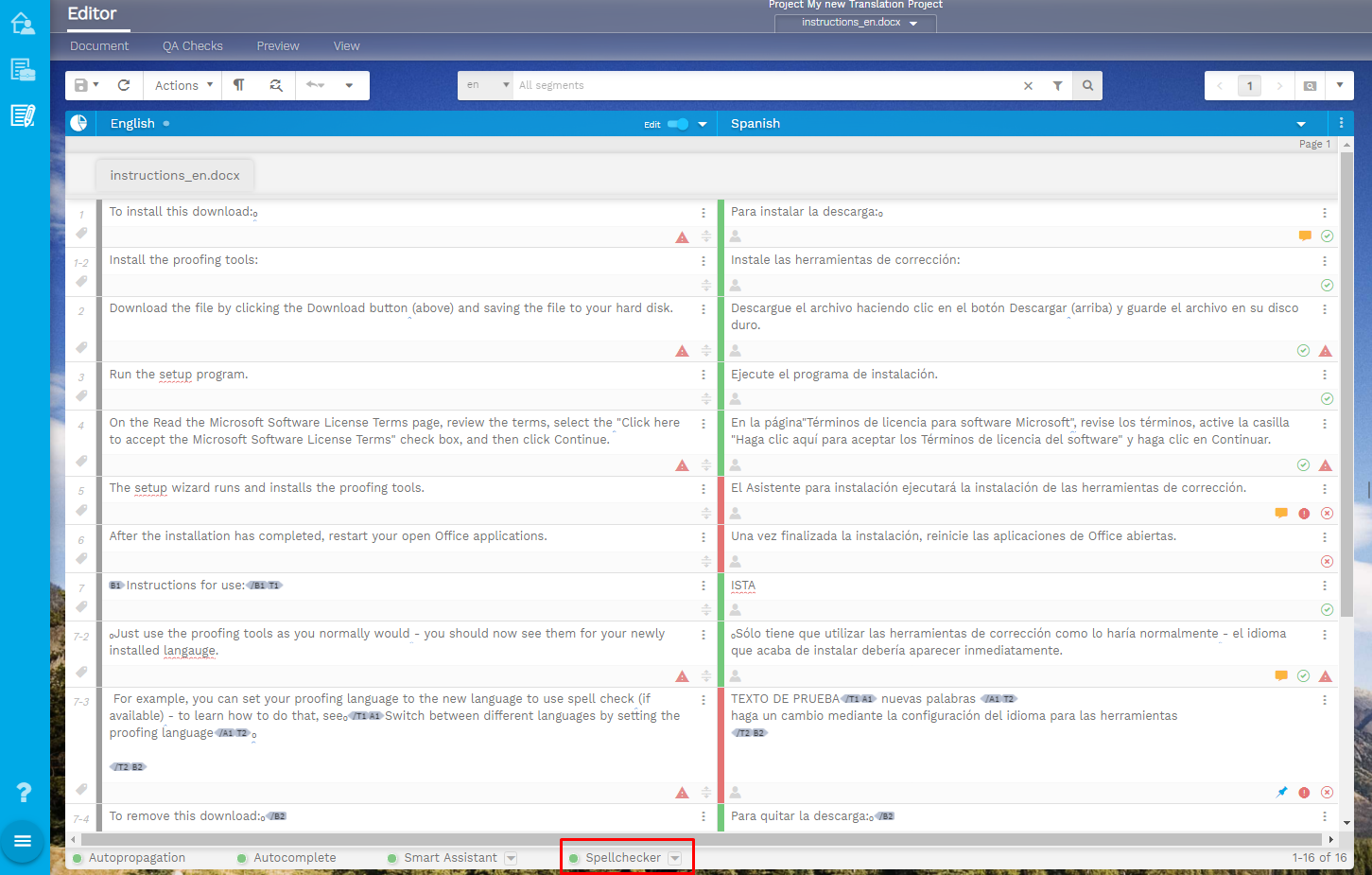
Task: Expand the Spellchecker options arrow
Action: (675, 858)
